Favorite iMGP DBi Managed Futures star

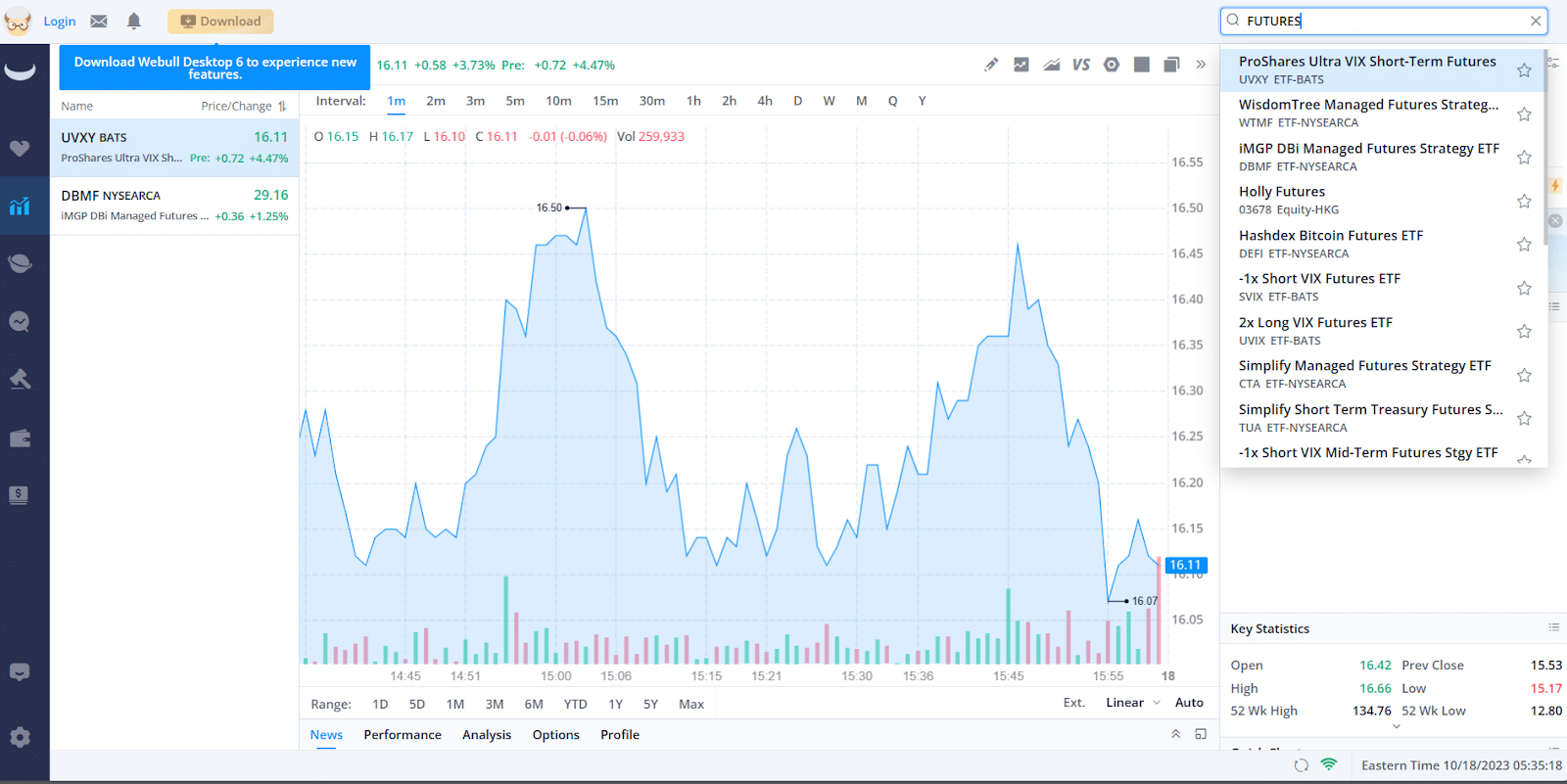[x=1524, y=158]
